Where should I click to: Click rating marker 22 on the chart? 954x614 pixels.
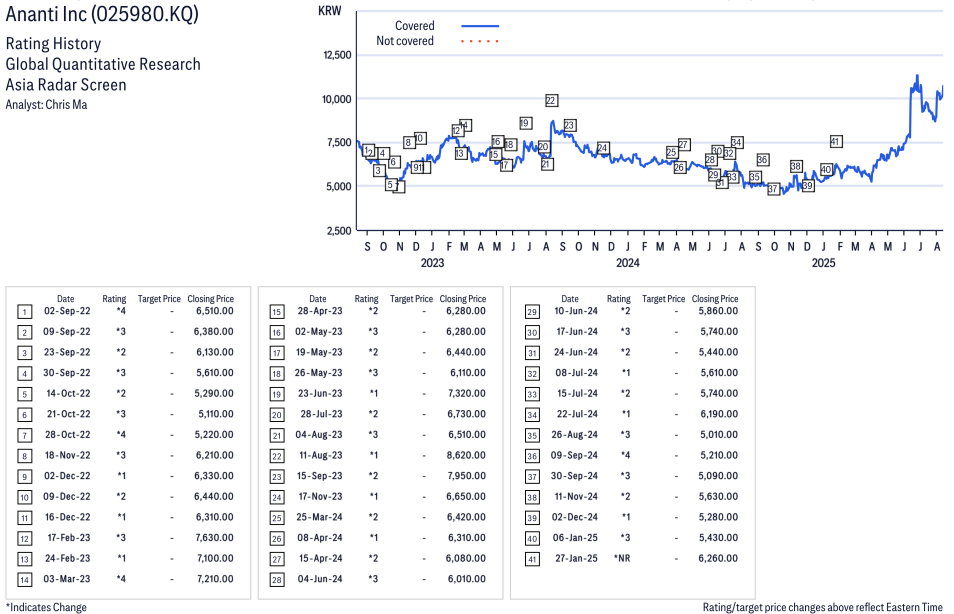(x=551, y=100)
